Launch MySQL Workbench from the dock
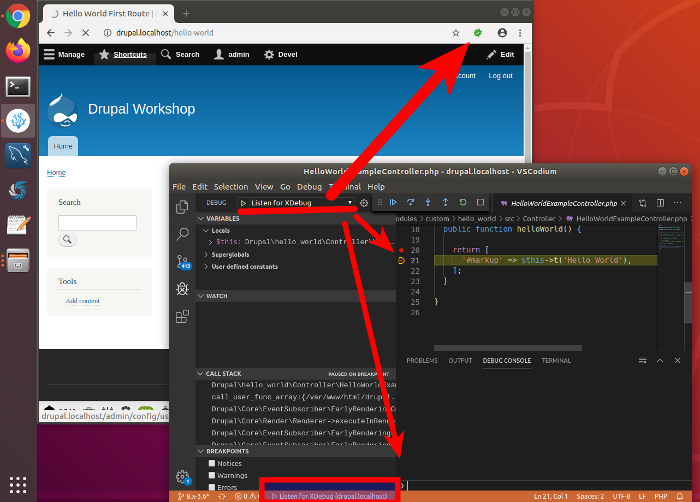Viewport: 700px width, 502px height. [18, 155]
